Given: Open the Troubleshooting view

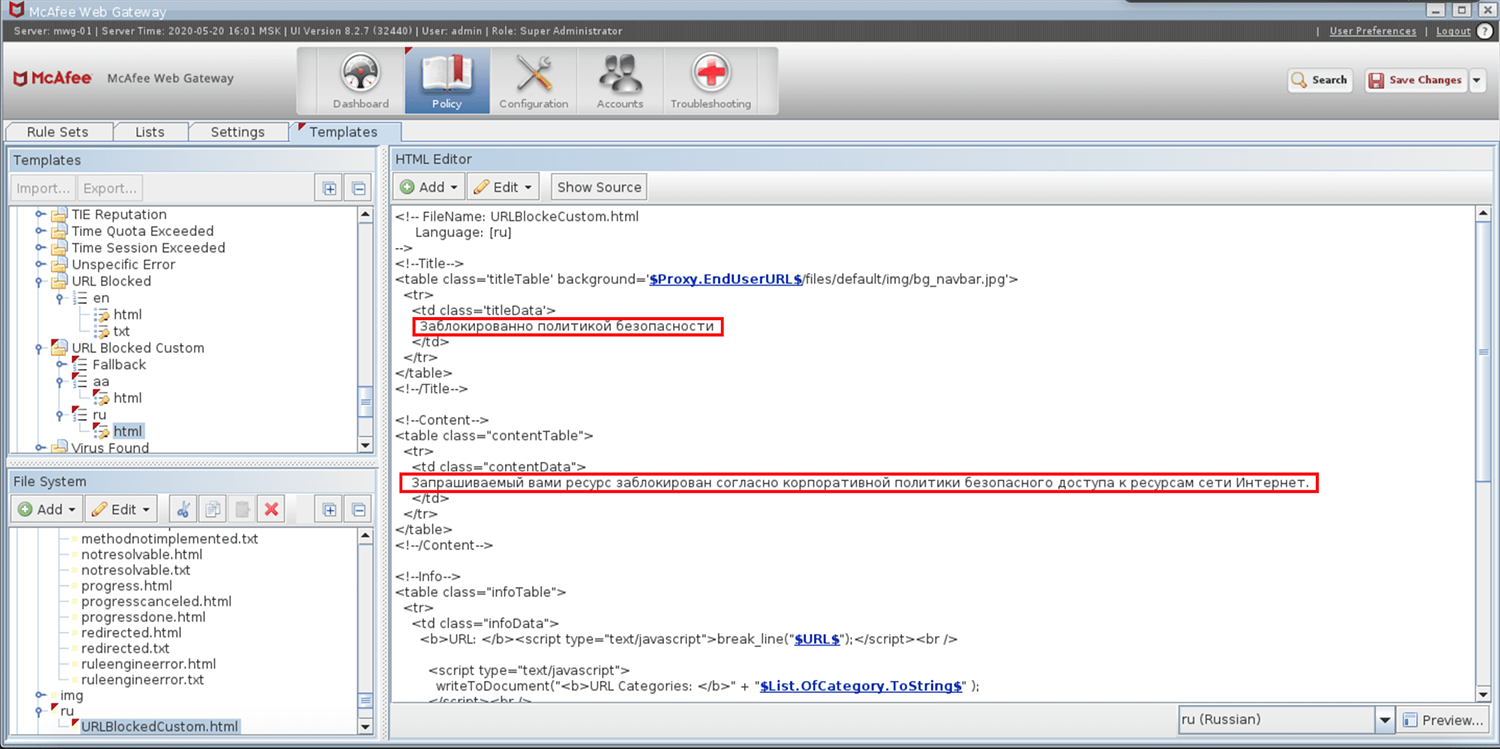Looking at the screenshot, I should pyautogui.click(x=710, y=80).
